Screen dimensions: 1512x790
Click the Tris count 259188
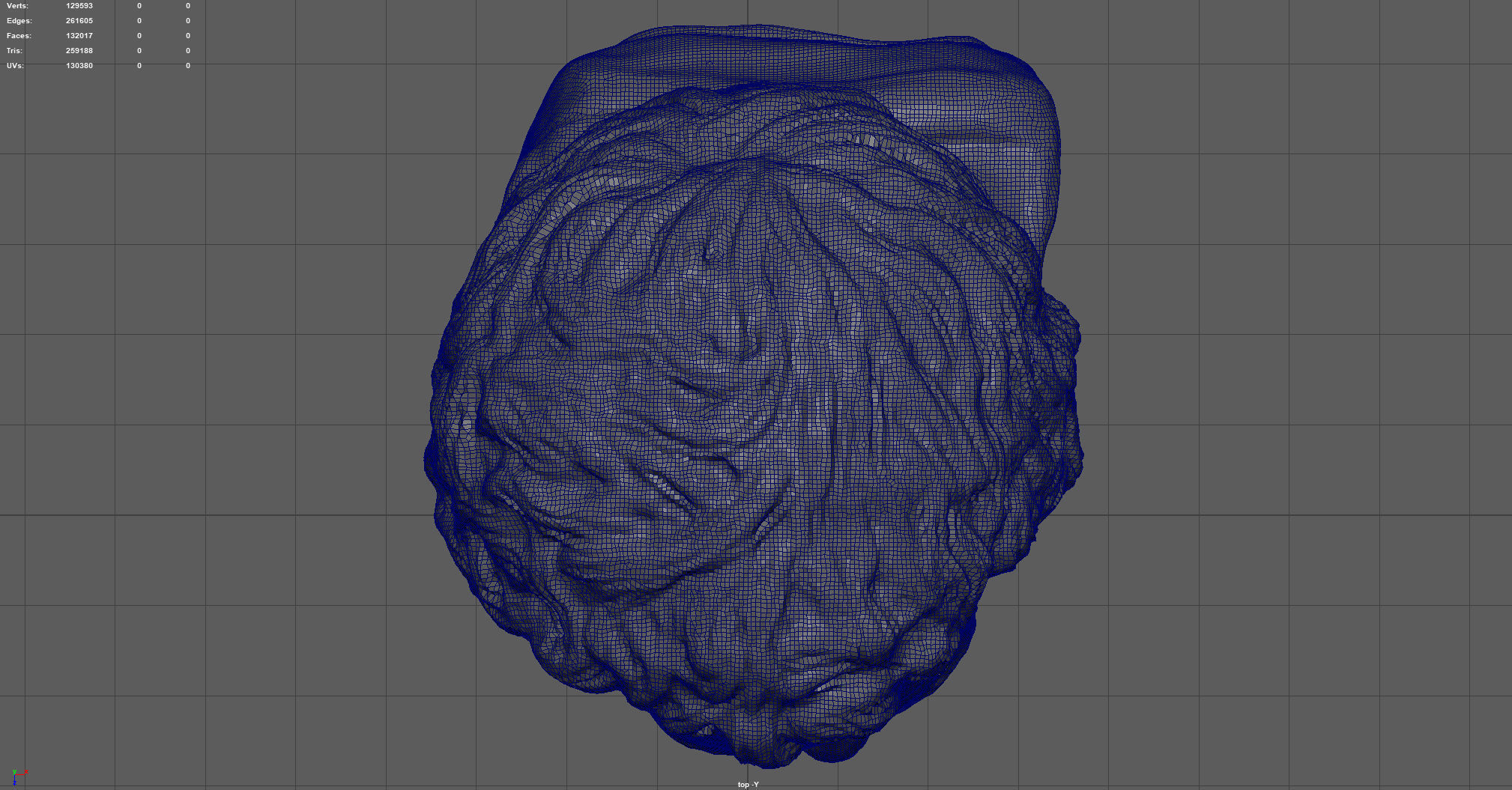coord(79,51)
